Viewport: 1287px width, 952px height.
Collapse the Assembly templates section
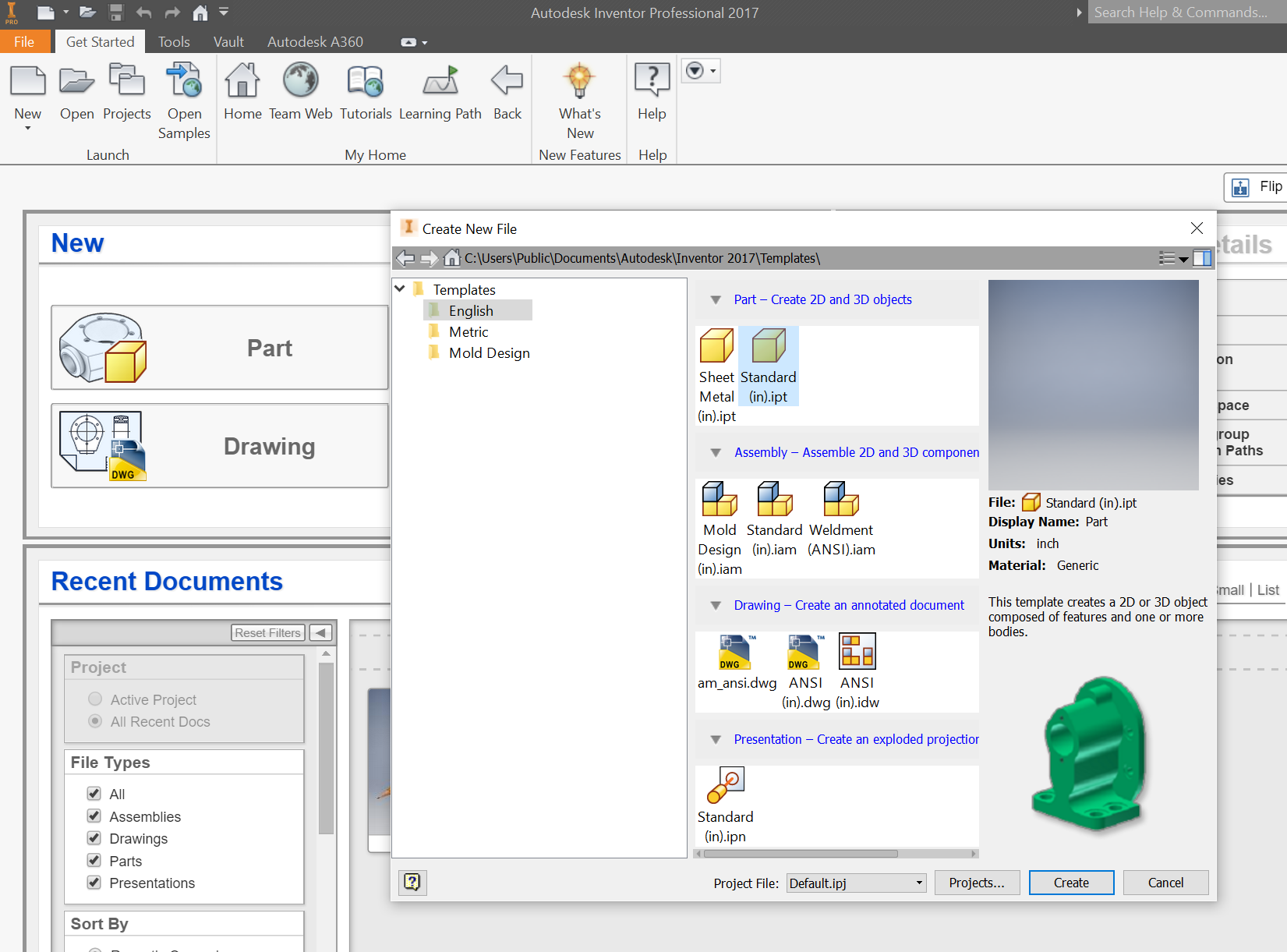tap(716, 452)
